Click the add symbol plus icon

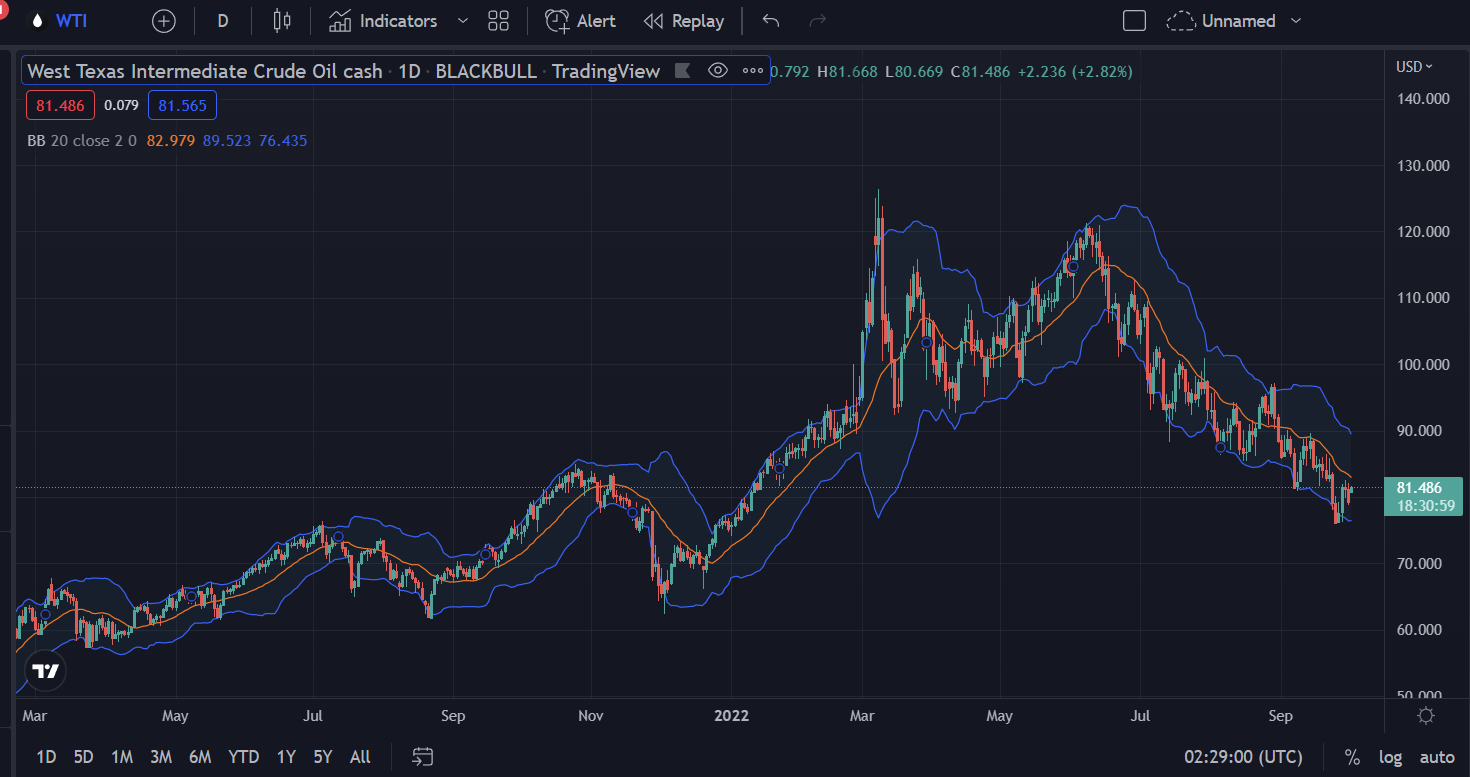point(163,21)
